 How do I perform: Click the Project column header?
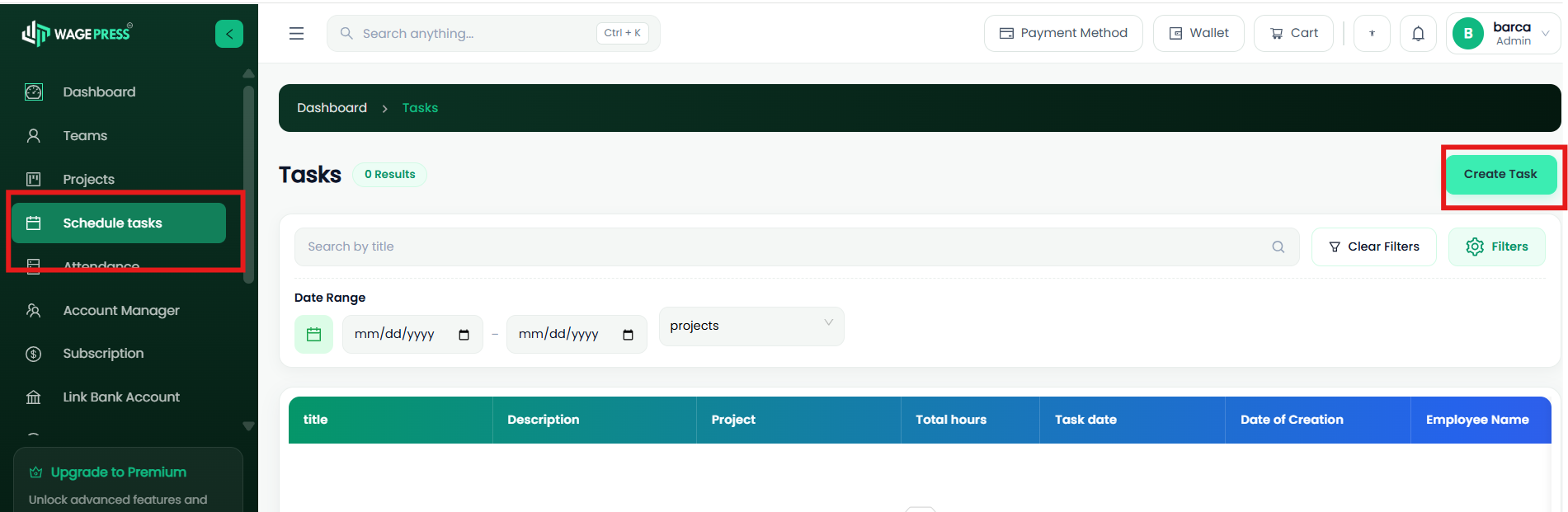pos(798,420)
